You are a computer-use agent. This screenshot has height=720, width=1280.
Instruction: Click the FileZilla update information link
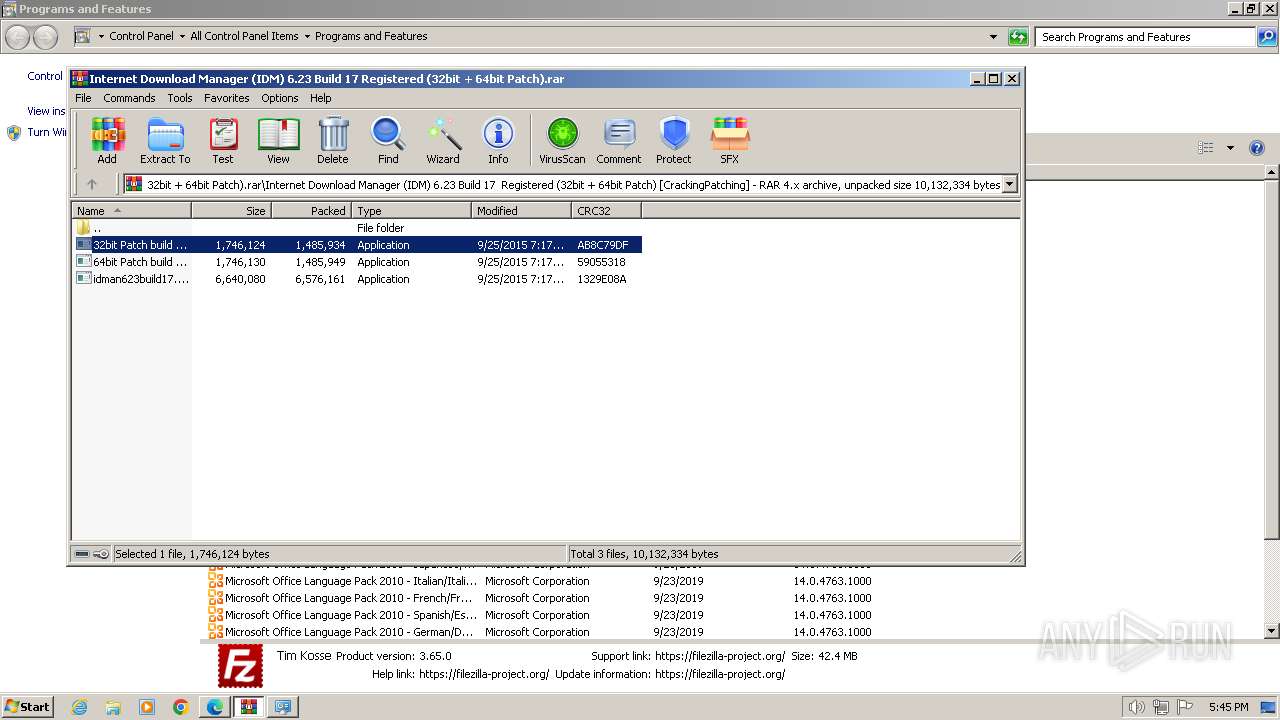pos(720,674)
